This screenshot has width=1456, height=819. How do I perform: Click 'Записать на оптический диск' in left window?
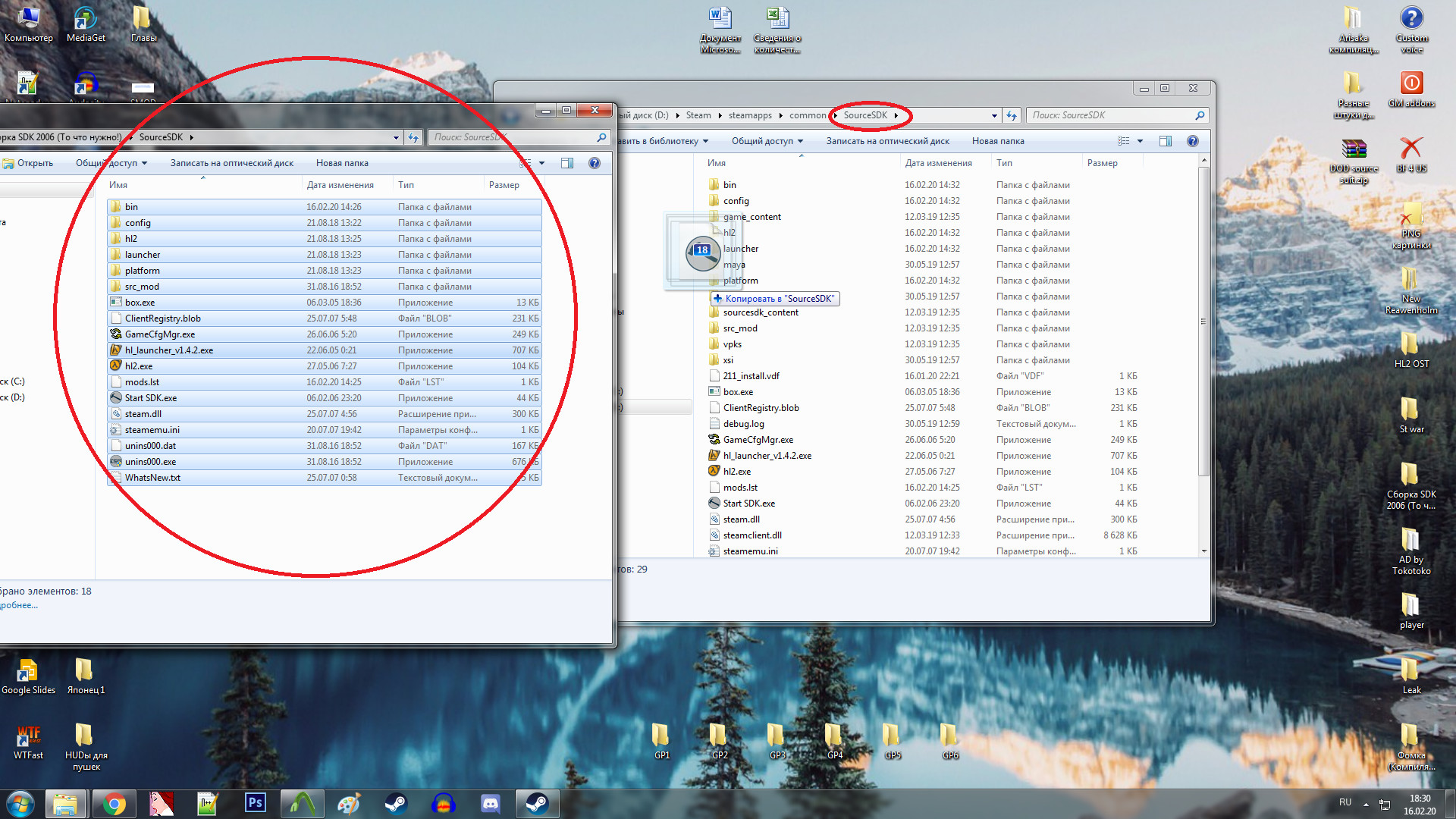click(231, 163)
